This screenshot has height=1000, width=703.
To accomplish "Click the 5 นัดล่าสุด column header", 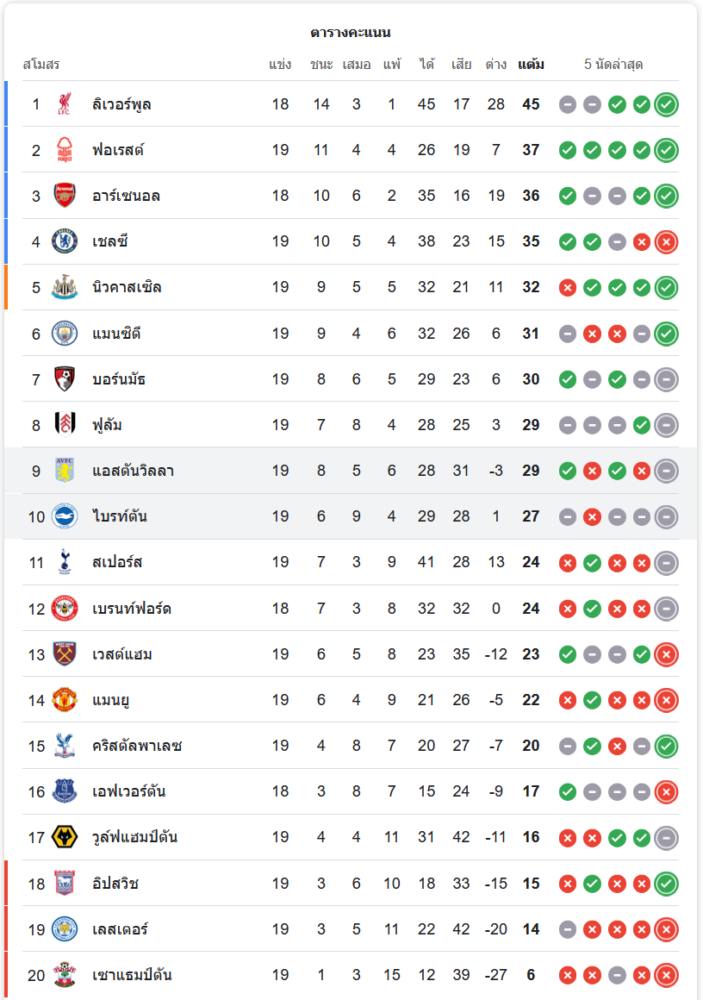I will pos(613,65).
